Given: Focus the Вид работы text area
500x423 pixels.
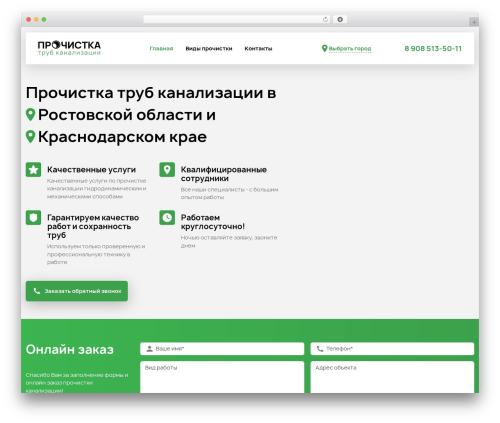Looking at the screenshot, I should coord(222,377).
